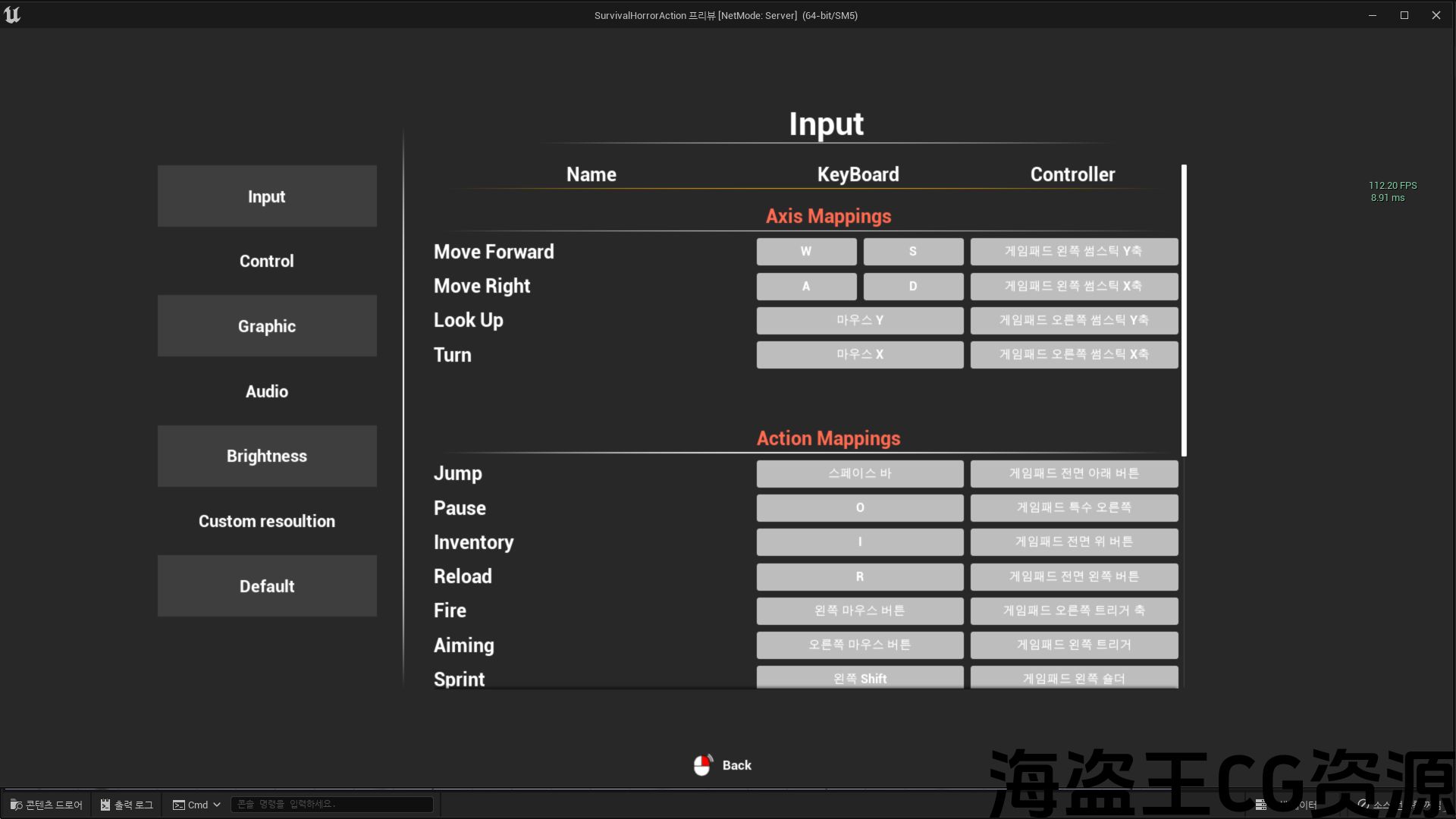
Task: Click the mouse icon beside Back
Action: point(702,765)
